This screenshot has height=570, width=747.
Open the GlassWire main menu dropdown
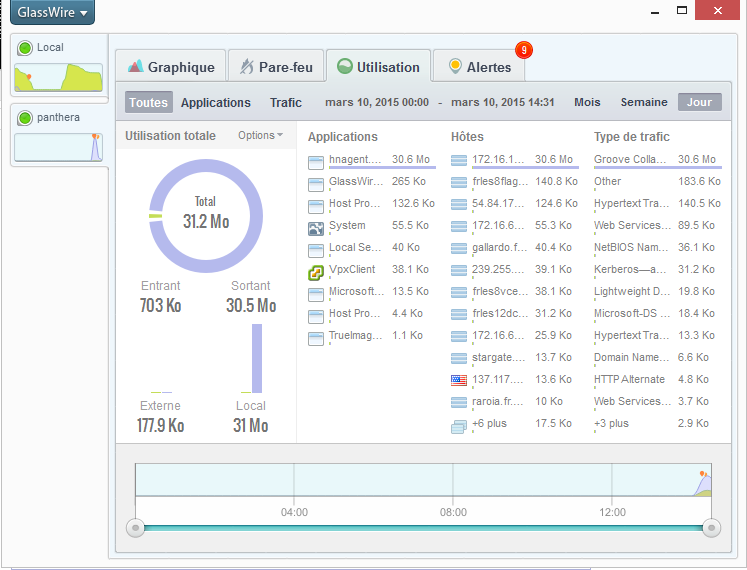tap(52, 12)
